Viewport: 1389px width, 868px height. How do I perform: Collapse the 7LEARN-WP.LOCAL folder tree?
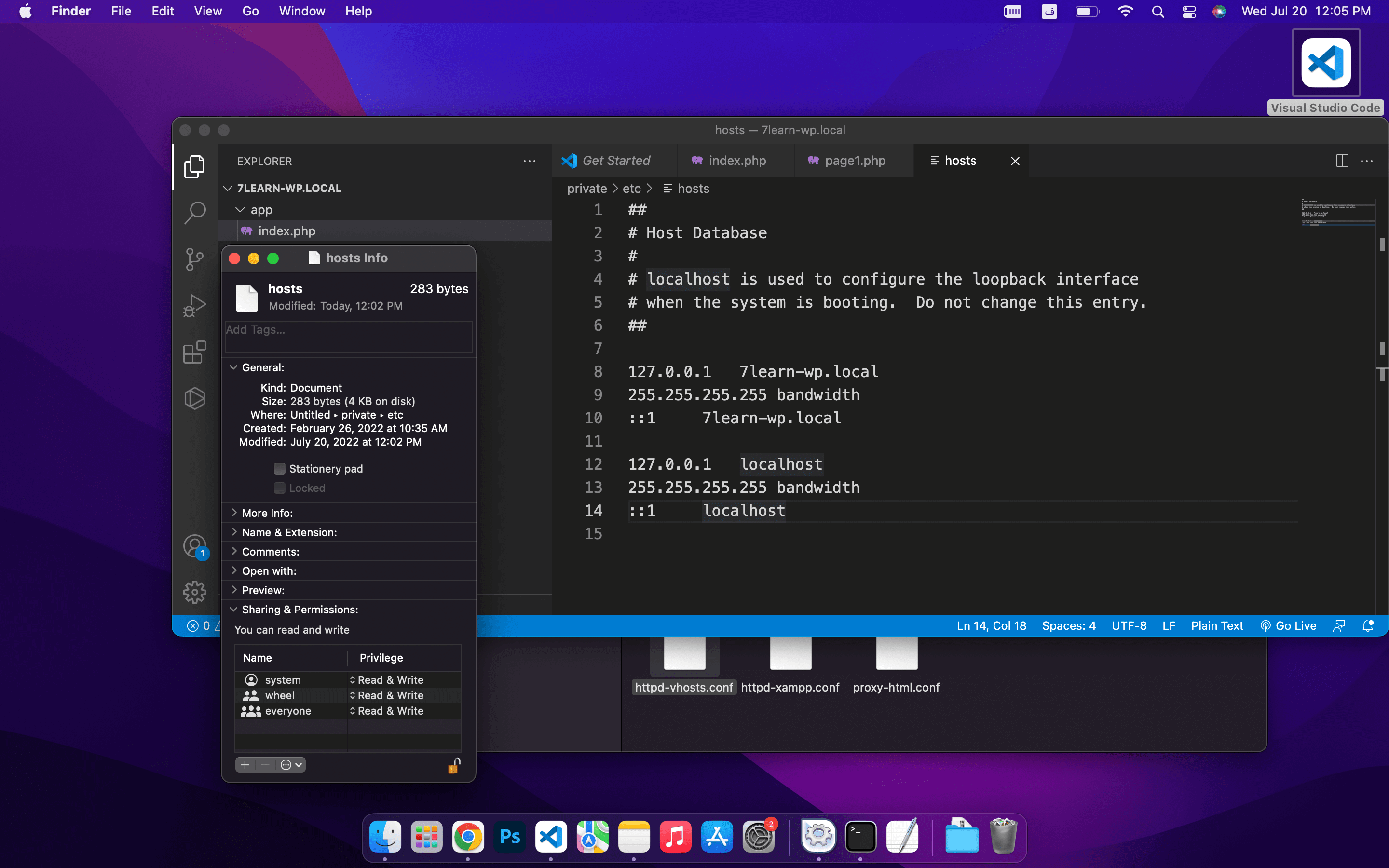(228, 188)
